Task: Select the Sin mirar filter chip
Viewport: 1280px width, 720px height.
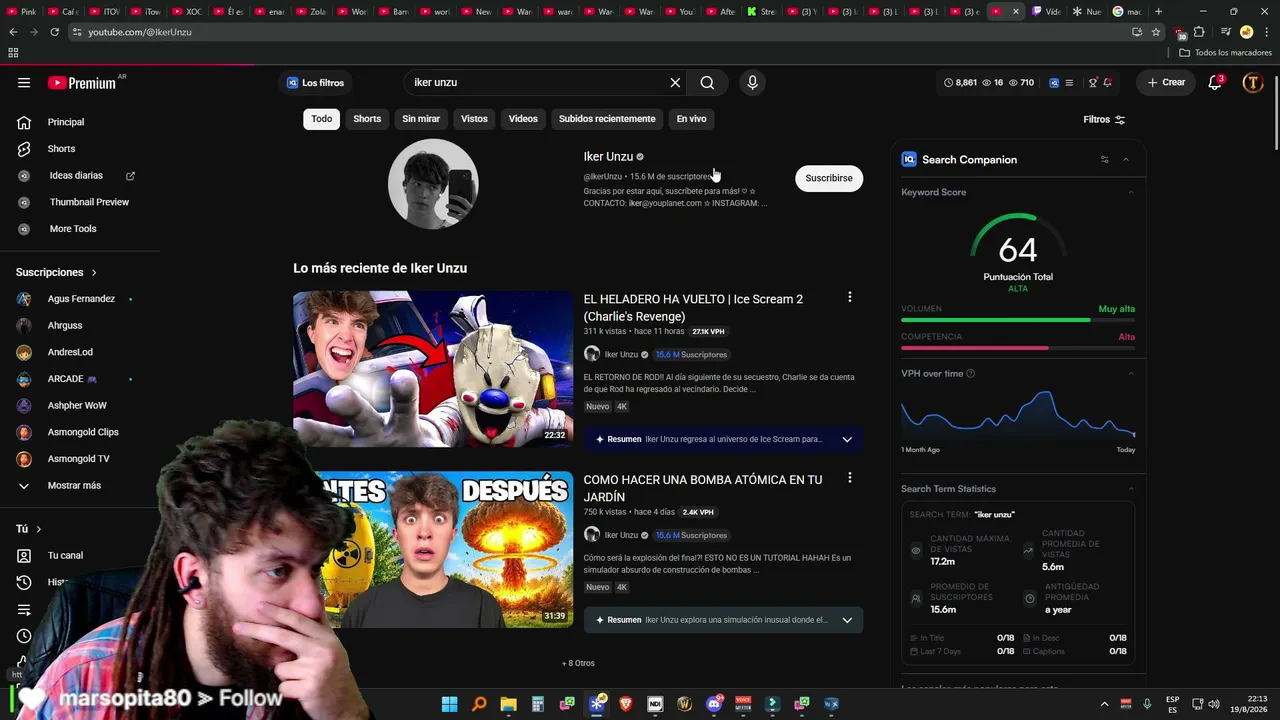Action: (x=421, y=119)
